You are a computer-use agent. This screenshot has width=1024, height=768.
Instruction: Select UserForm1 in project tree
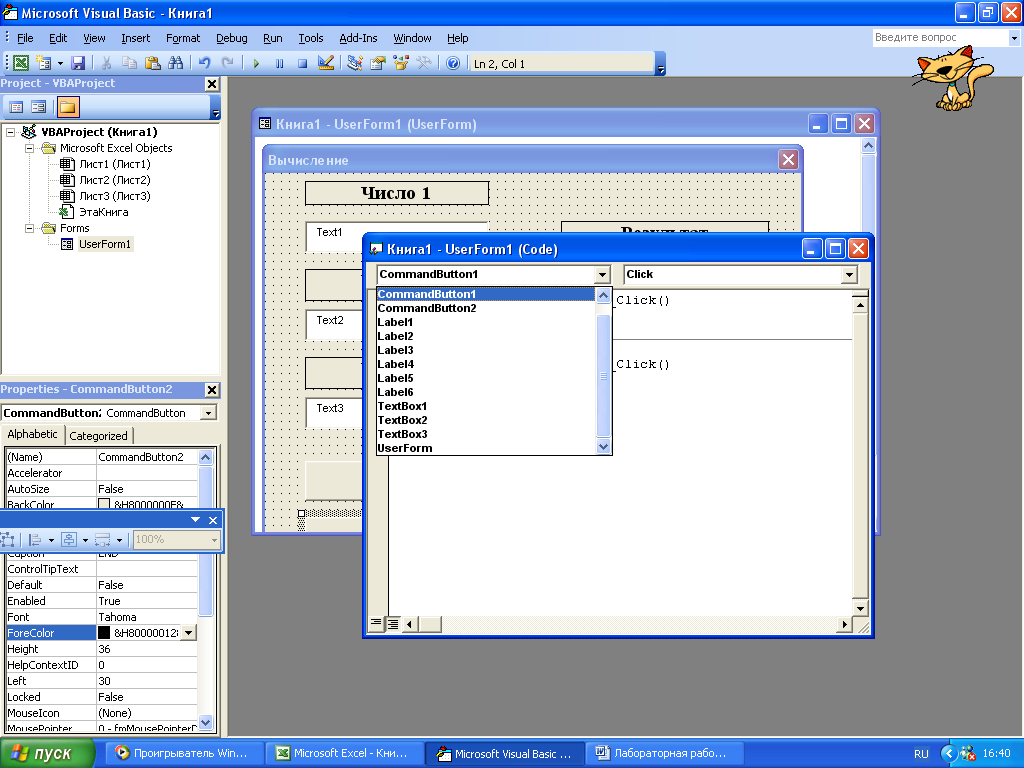[104, 244]
